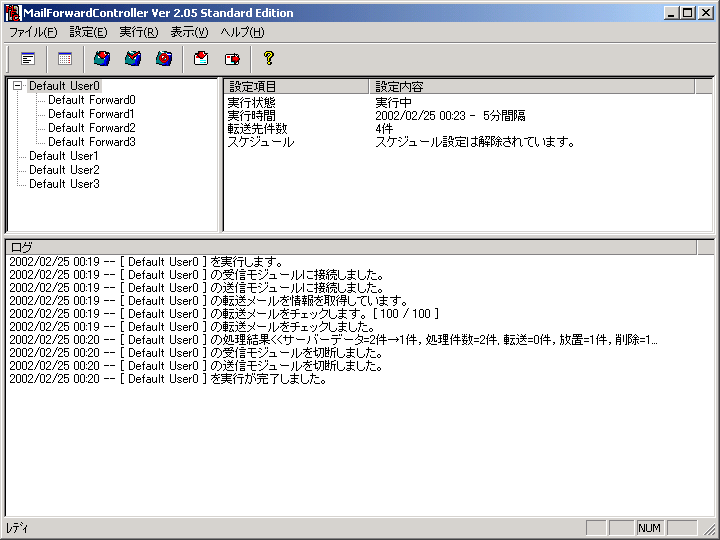The height and width of the screenshot is (540, 720).
Task: Click the schedule setting cleared message
Action: (x=475, y=142)
